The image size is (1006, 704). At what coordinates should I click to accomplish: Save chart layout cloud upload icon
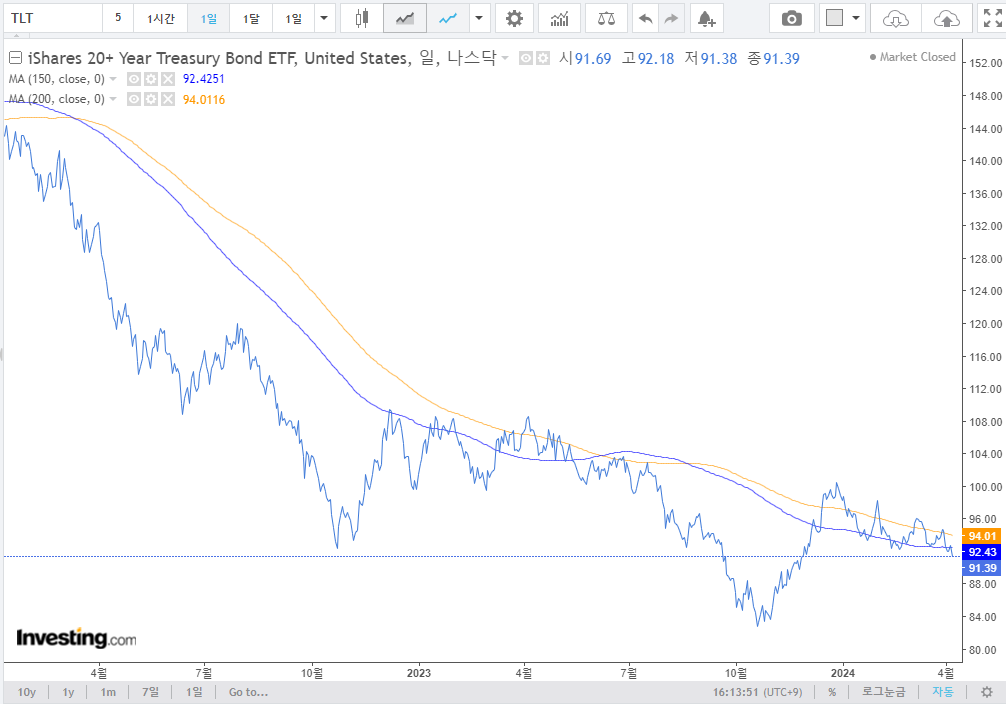coord(947,19)
